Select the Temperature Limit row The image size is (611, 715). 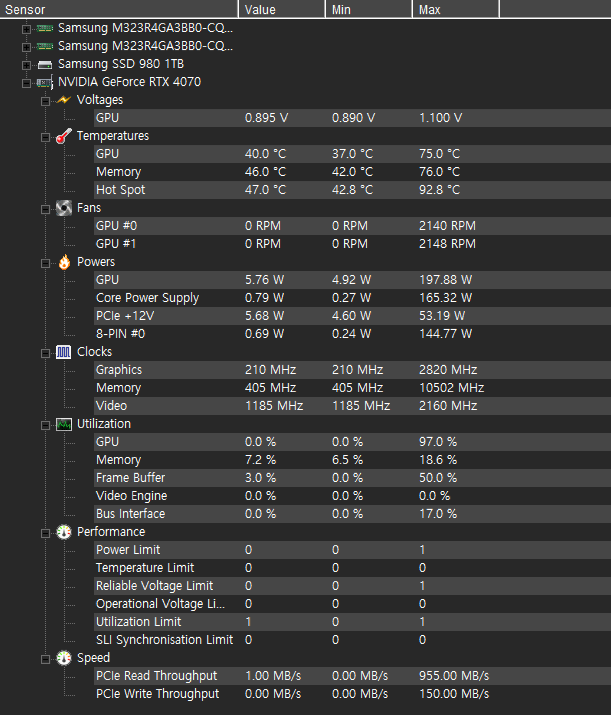352,568
